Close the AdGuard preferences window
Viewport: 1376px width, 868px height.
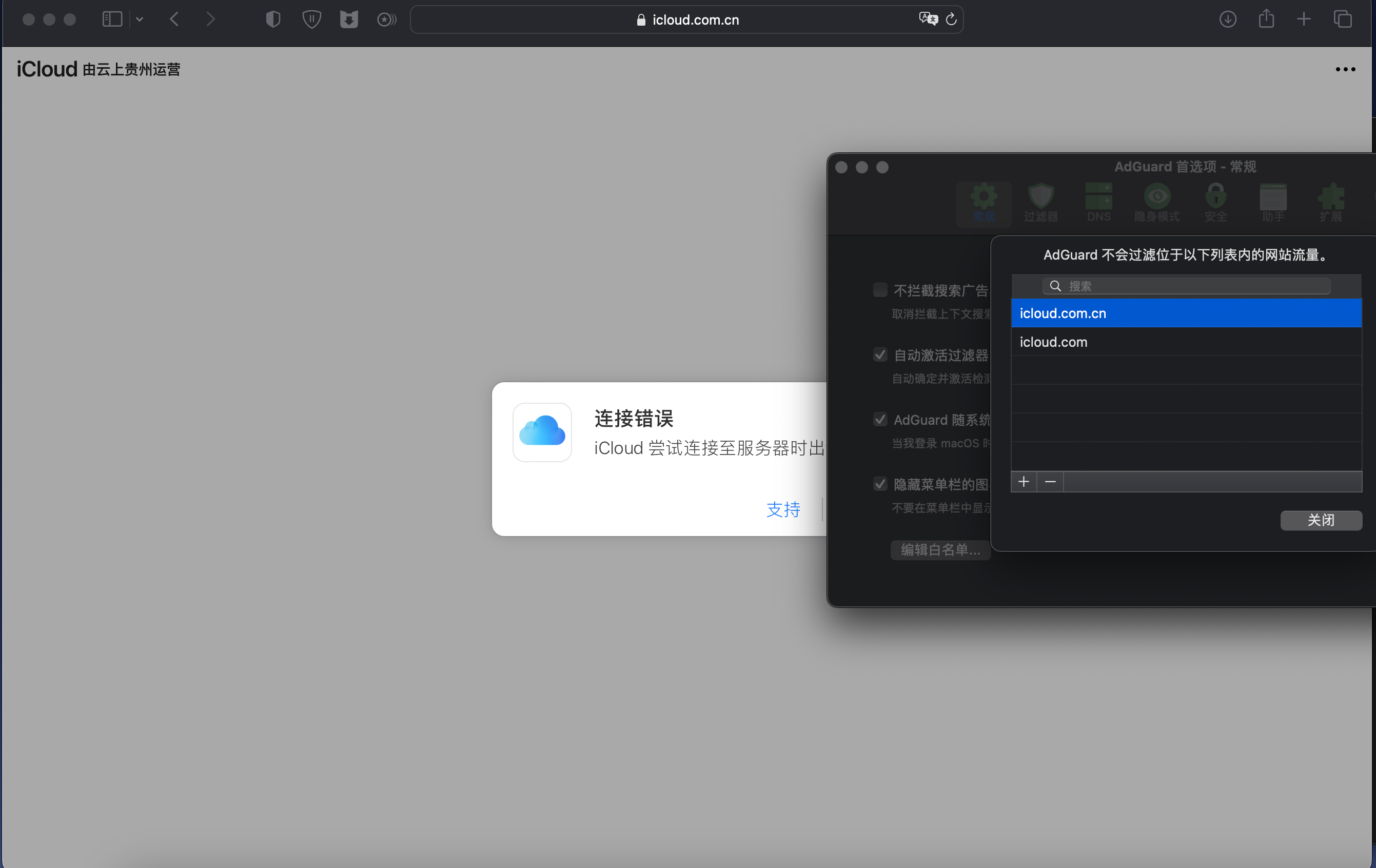pyautogui.click(x=841, y=167)
